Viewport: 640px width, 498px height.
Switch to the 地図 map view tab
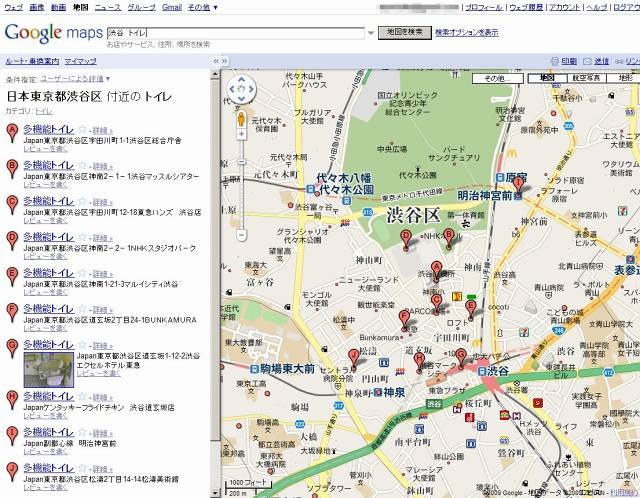[547, 78]
